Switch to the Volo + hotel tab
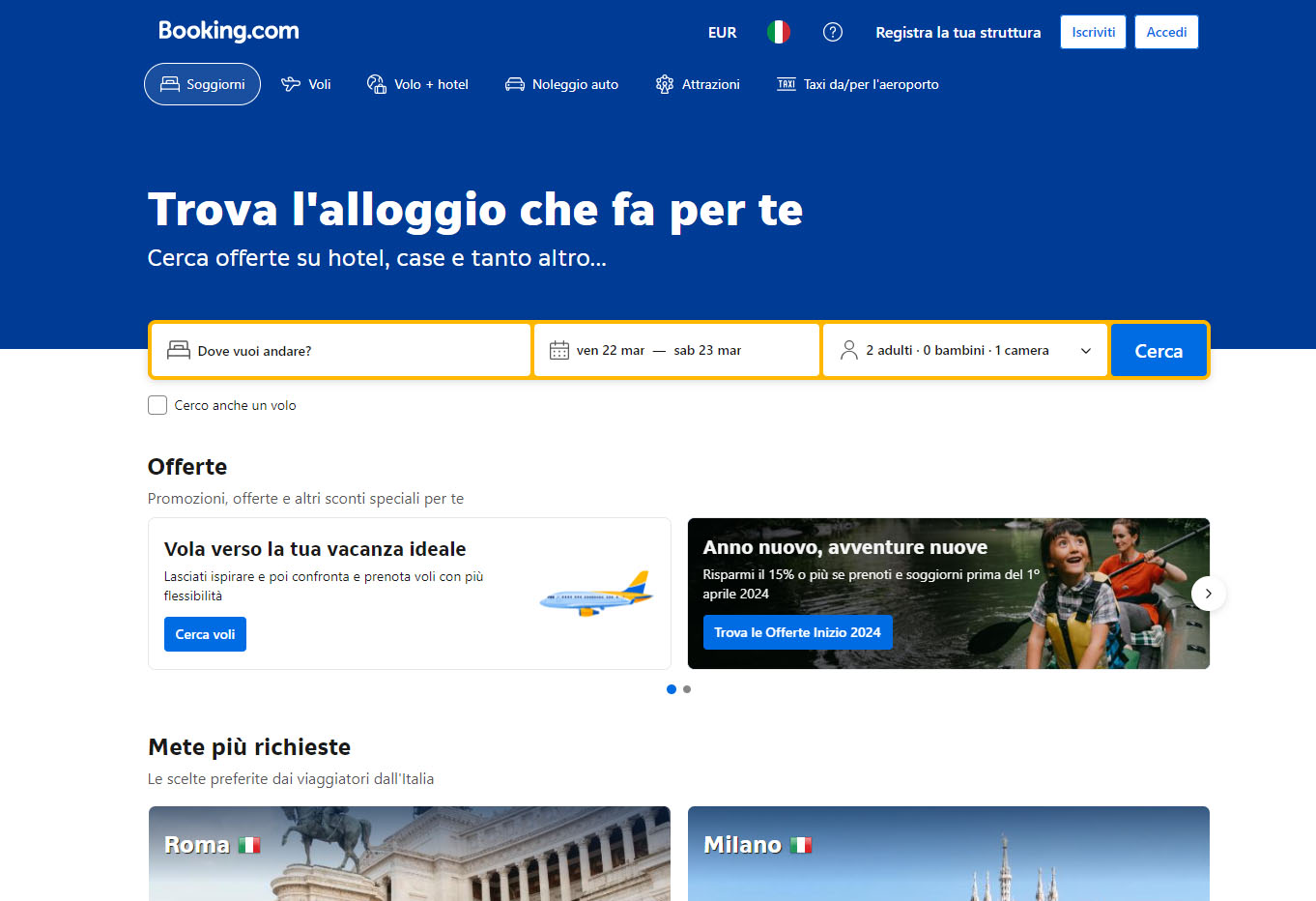 click(x=417, y=84)
